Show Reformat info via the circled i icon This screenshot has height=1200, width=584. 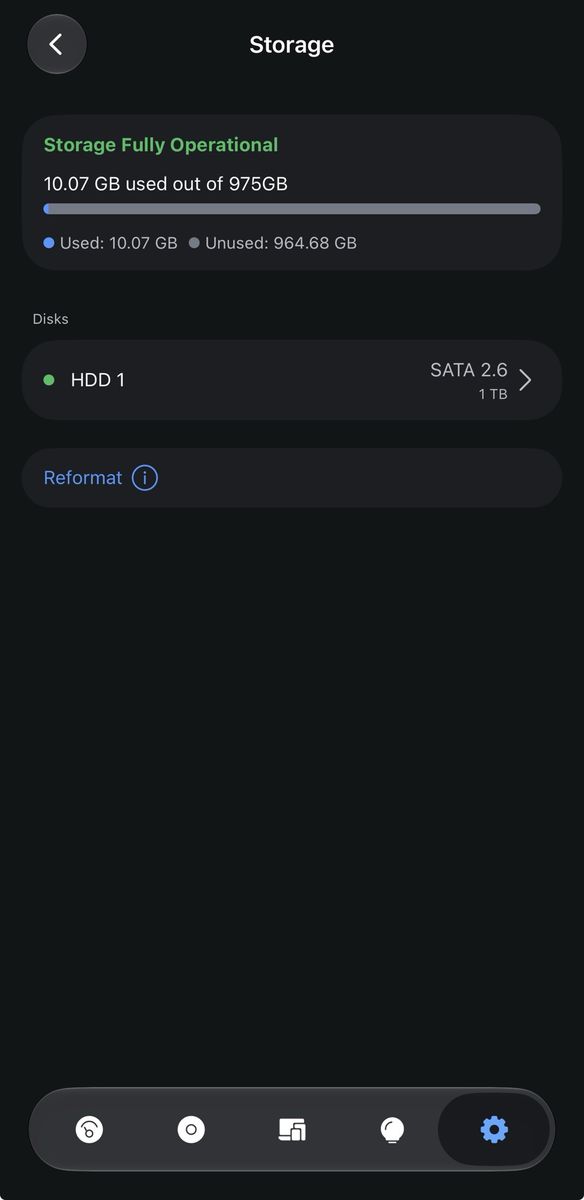pos(145,478)
